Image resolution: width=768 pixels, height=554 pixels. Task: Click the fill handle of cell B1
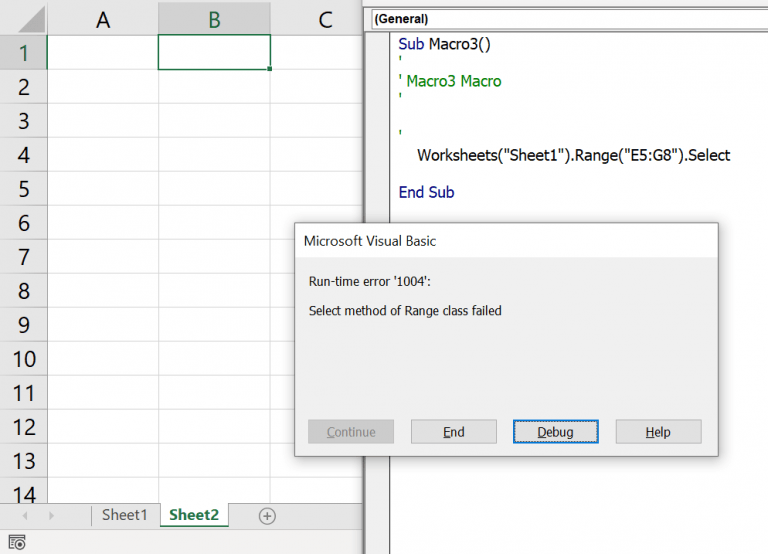tap(270, 69)
